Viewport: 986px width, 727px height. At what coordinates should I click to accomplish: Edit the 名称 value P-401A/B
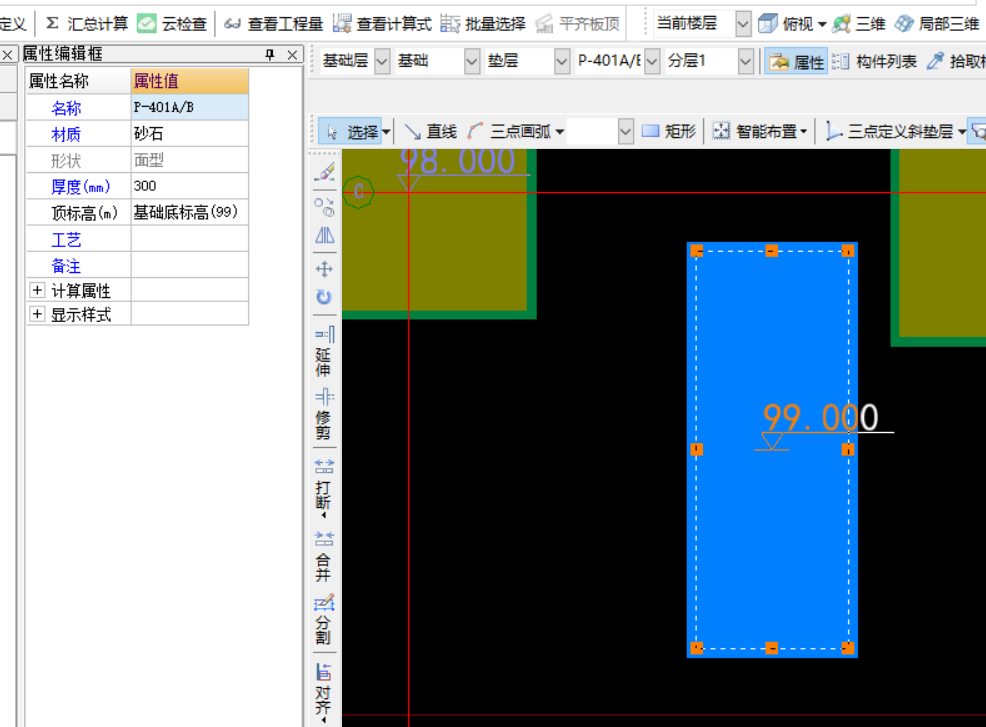(190, 108)
